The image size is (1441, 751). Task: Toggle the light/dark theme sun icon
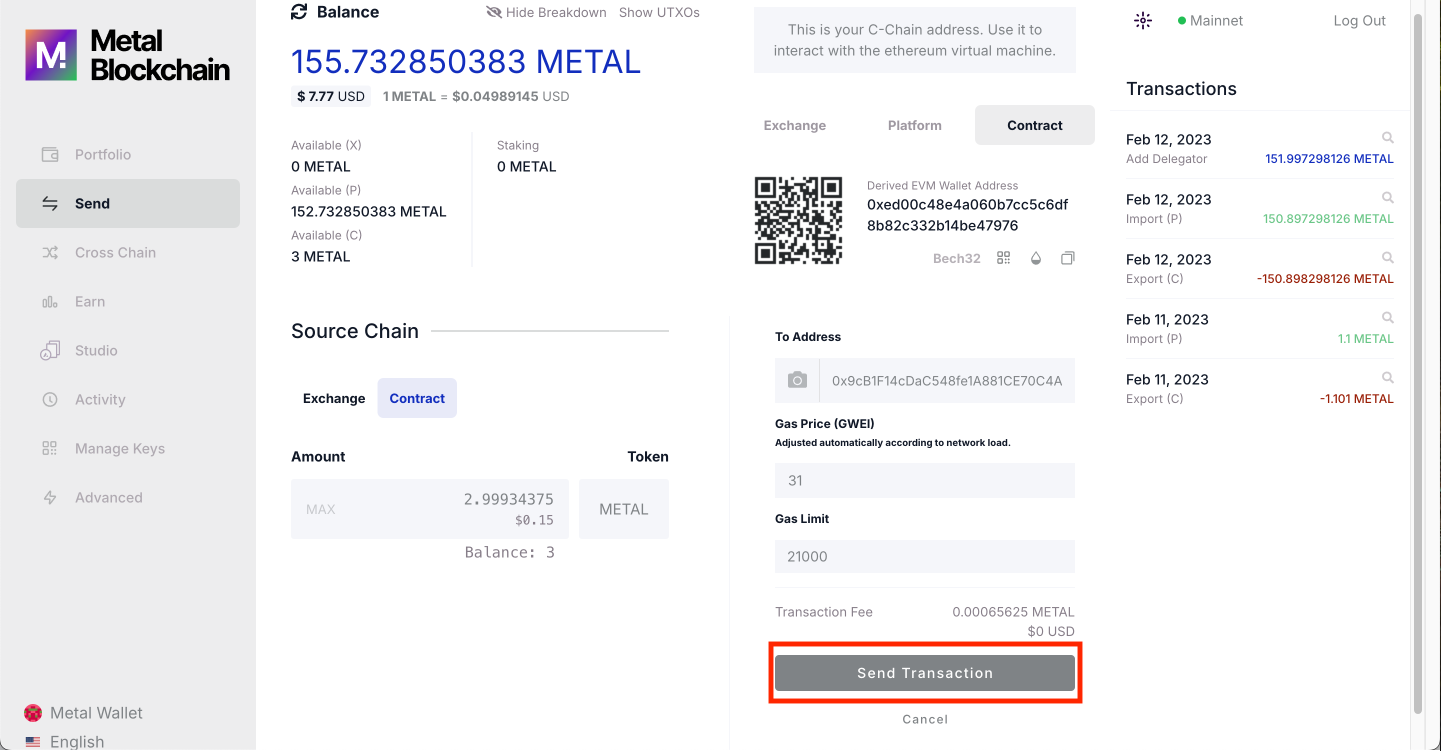(1143, 20)
